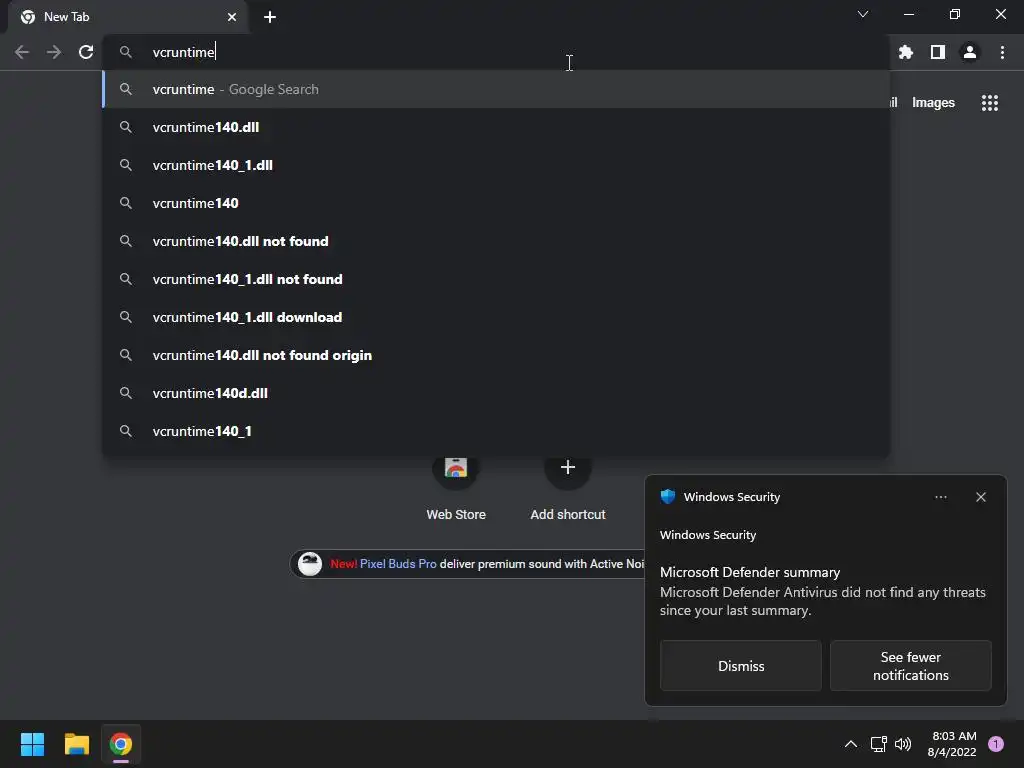Open the Images link

[933, 103]
